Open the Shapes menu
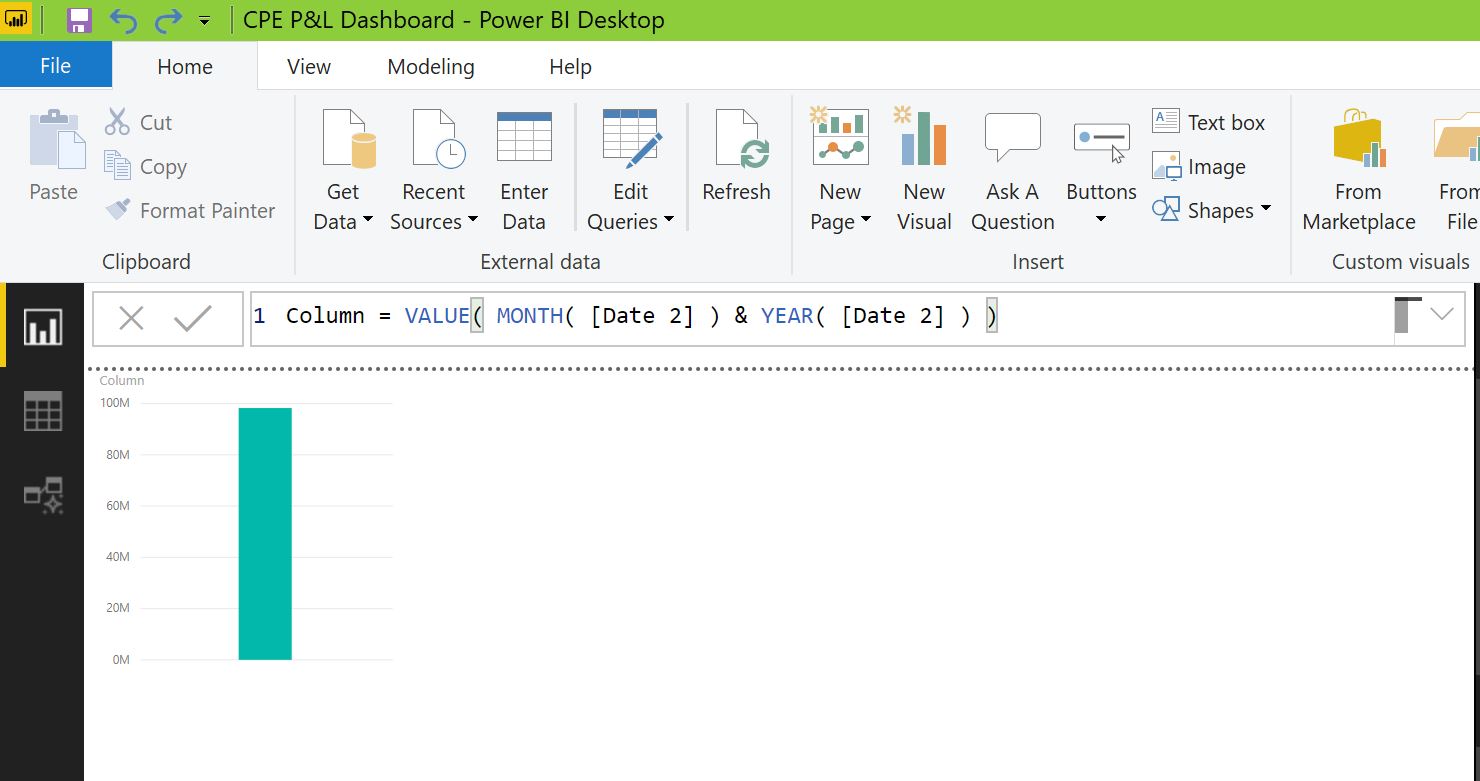Image resolution: width=1480 pixels, height=781 pixels. (1211, 210)
